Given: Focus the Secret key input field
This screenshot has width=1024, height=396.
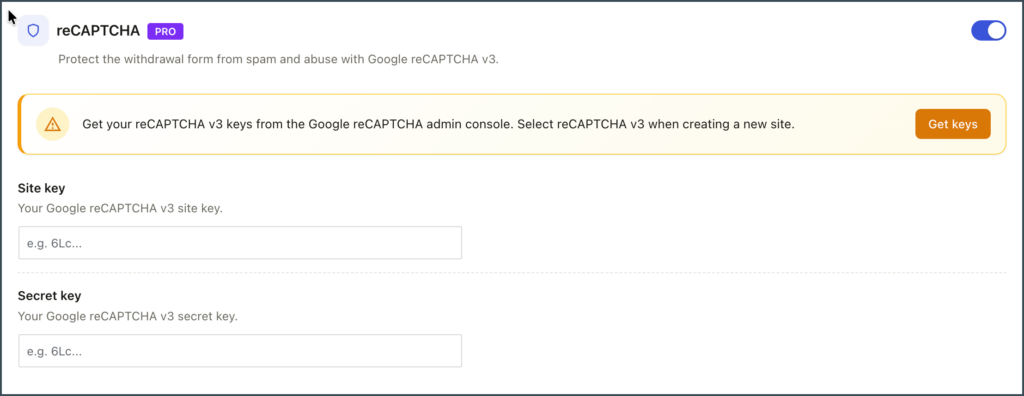Looking at the screenshot, I should click(240, 351).
